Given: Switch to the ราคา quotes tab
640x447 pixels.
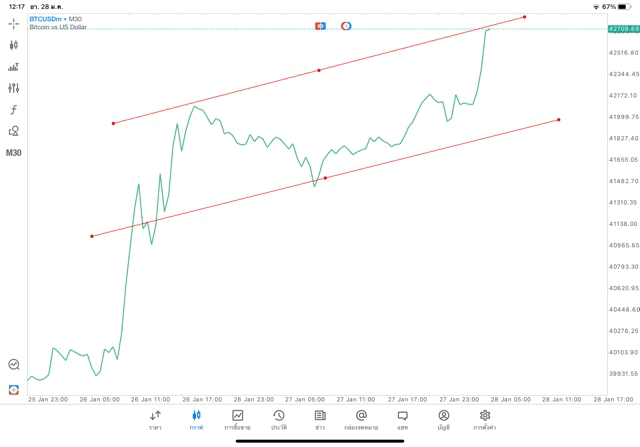Looking at the screenshot, I should [155, 420].
